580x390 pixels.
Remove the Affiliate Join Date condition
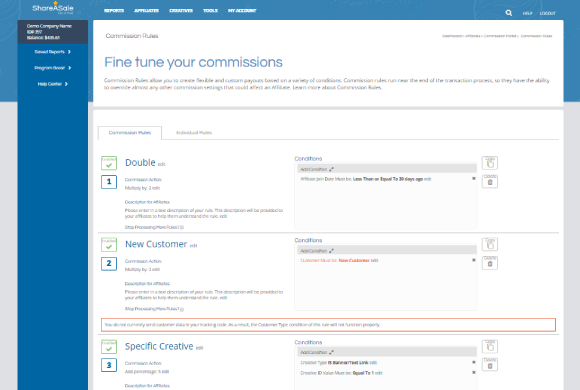point(473,179)
